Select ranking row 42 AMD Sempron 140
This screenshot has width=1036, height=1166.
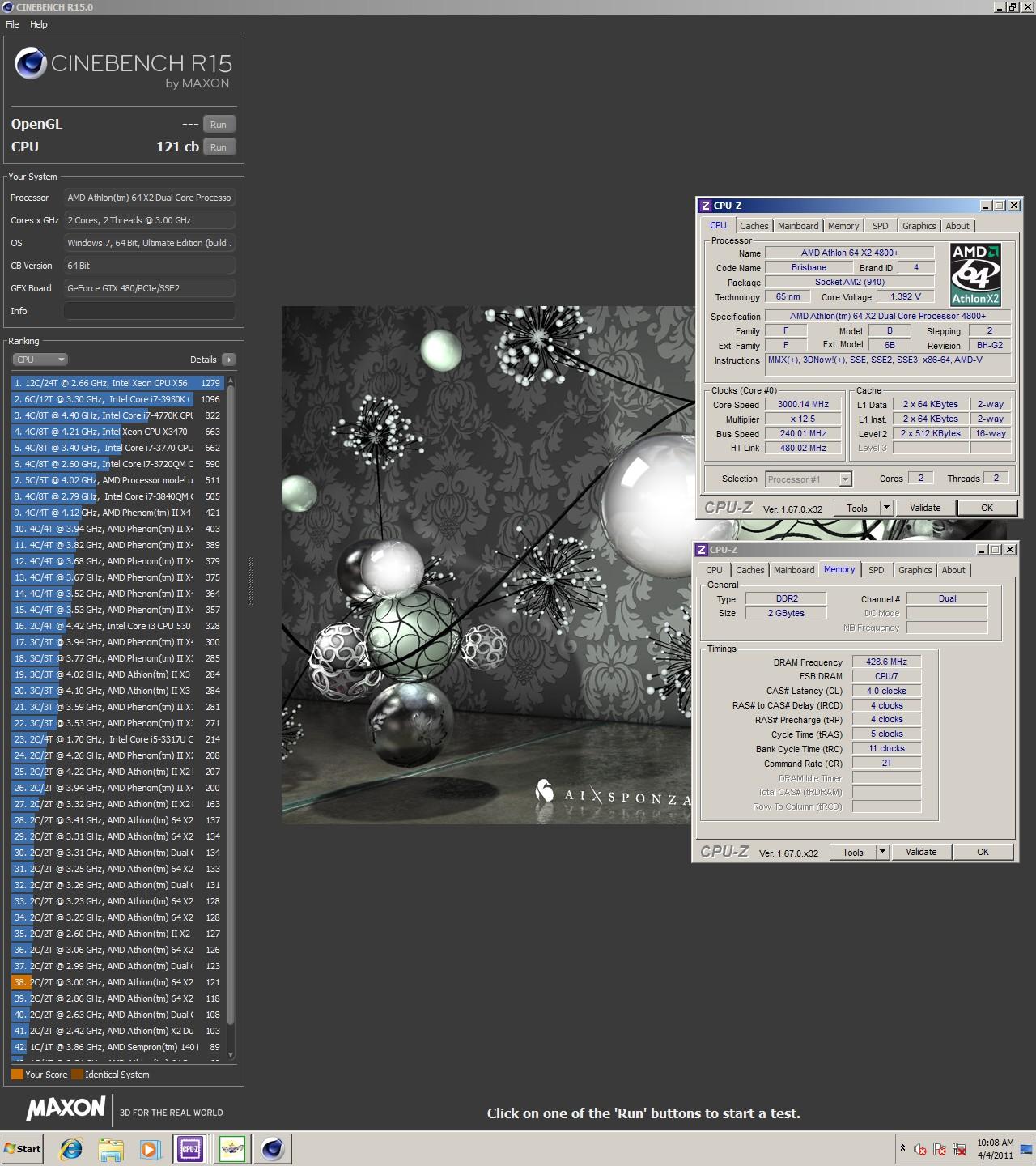click(x=118, y=1047)
